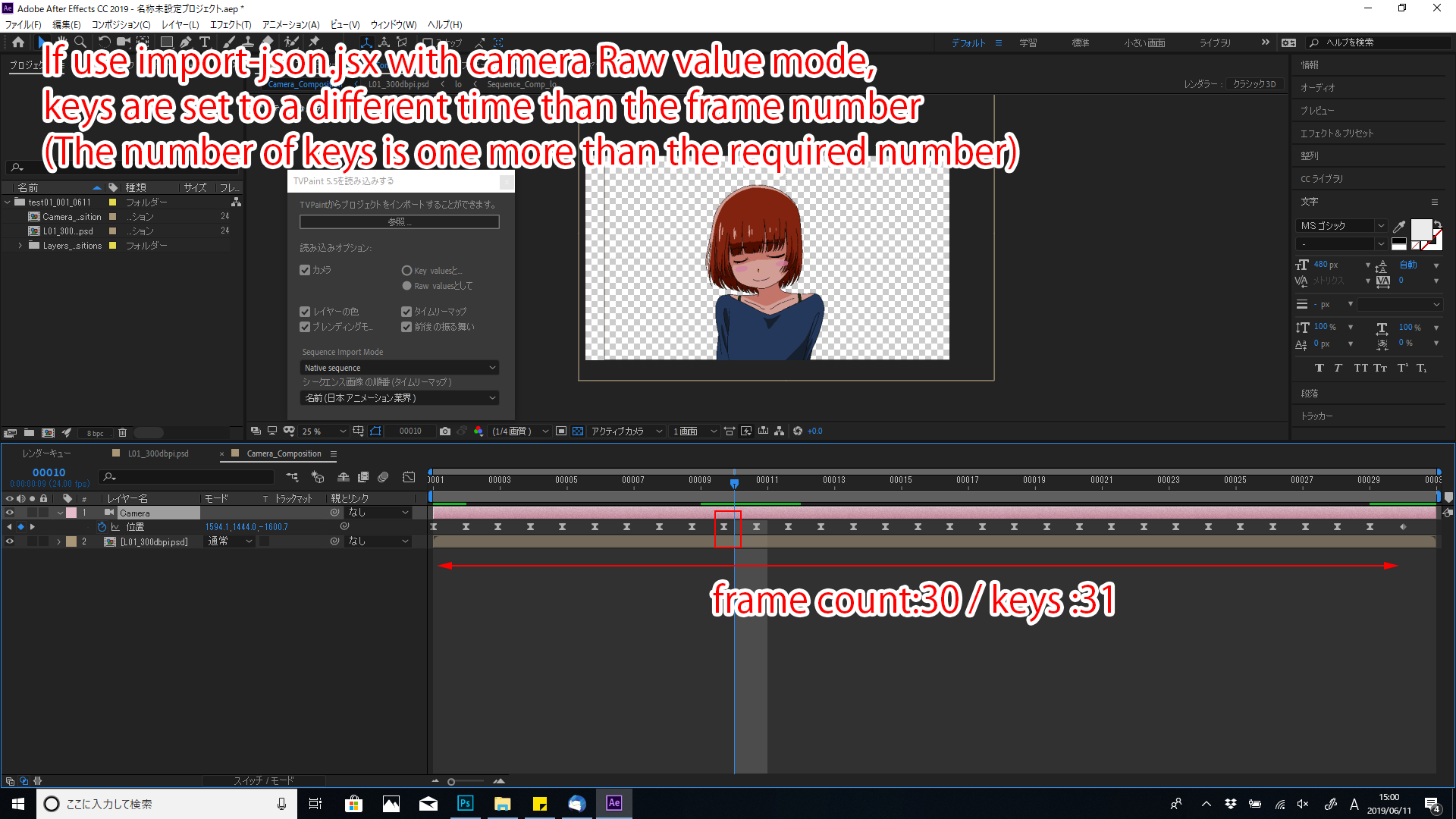1456x819 pixels.
Task: Create a new folder in the Project panel
Action: [29, 433]
